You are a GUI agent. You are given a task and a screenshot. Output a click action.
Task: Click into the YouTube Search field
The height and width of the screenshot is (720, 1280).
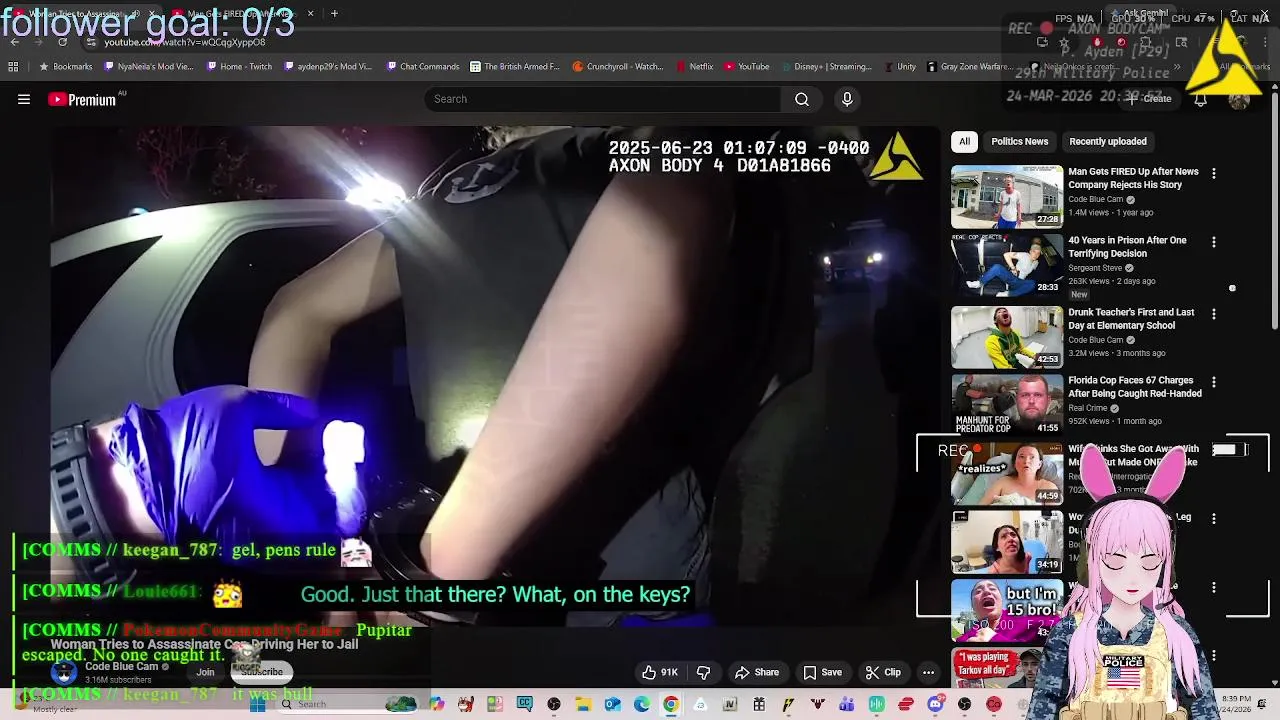603,99
